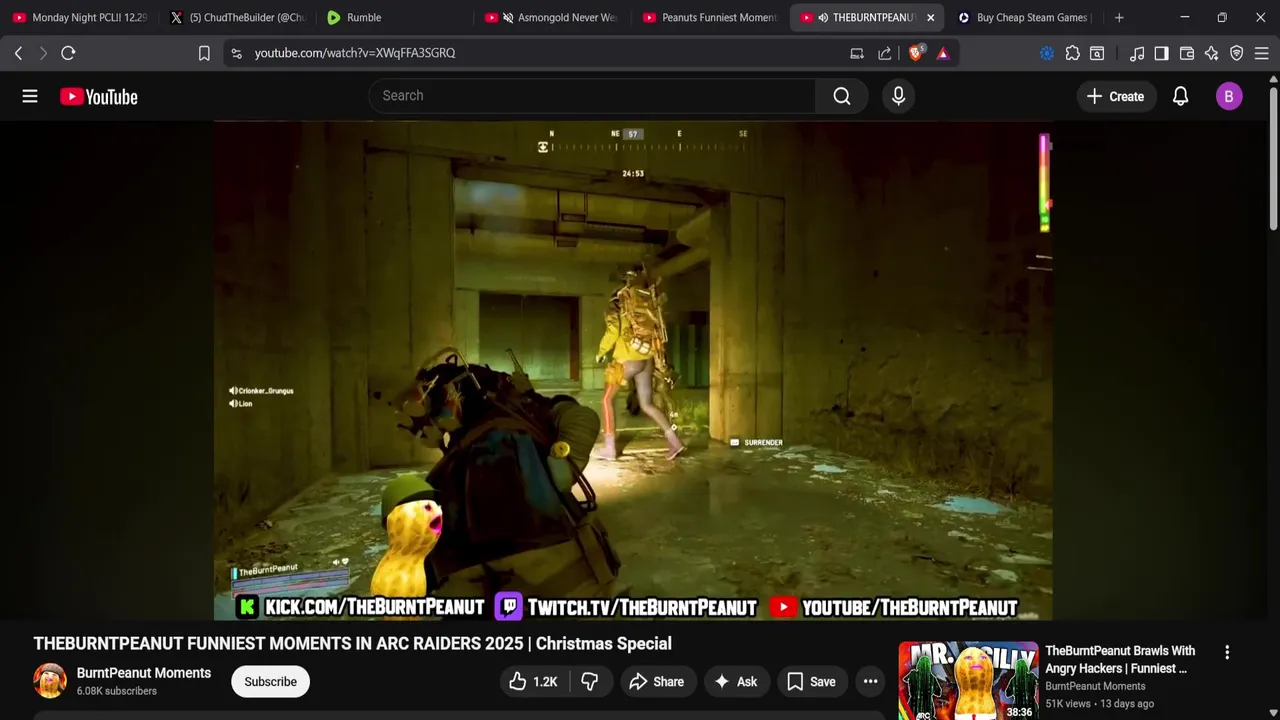
Task: Open the blue circular extension icon
Action: click(1047, 53)
